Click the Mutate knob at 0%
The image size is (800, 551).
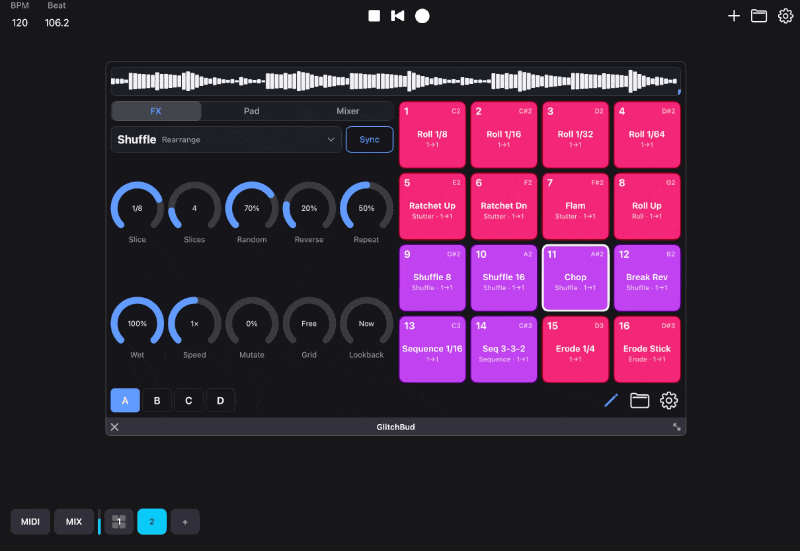coord(252,322)
